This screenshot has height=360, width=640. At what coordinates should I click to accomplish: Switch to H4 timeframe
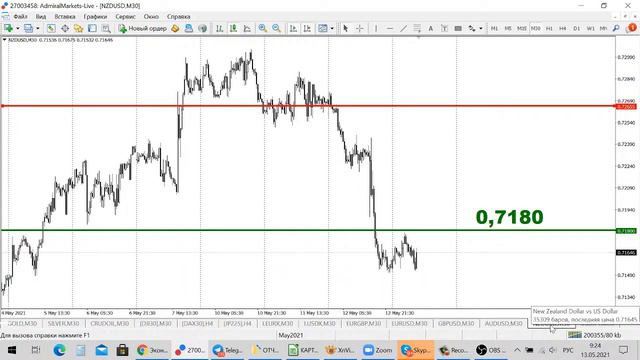pyautogui.click(x=563, y=28)
